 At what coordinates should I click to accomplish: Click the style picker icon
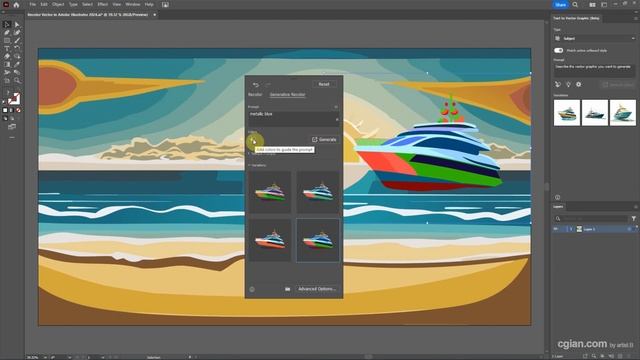point(558,84)
